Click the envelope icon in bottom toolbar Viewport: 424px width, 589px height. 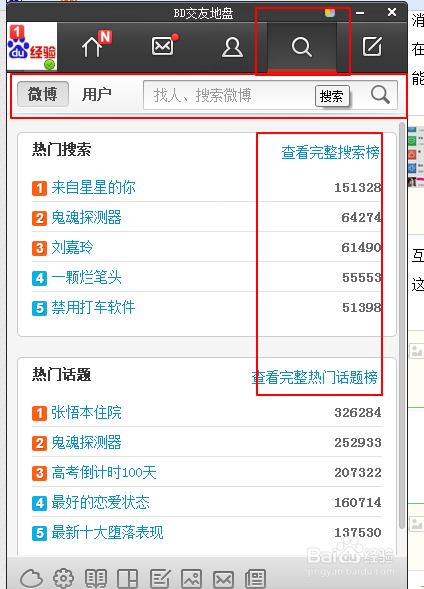click(x=223, y=579)
